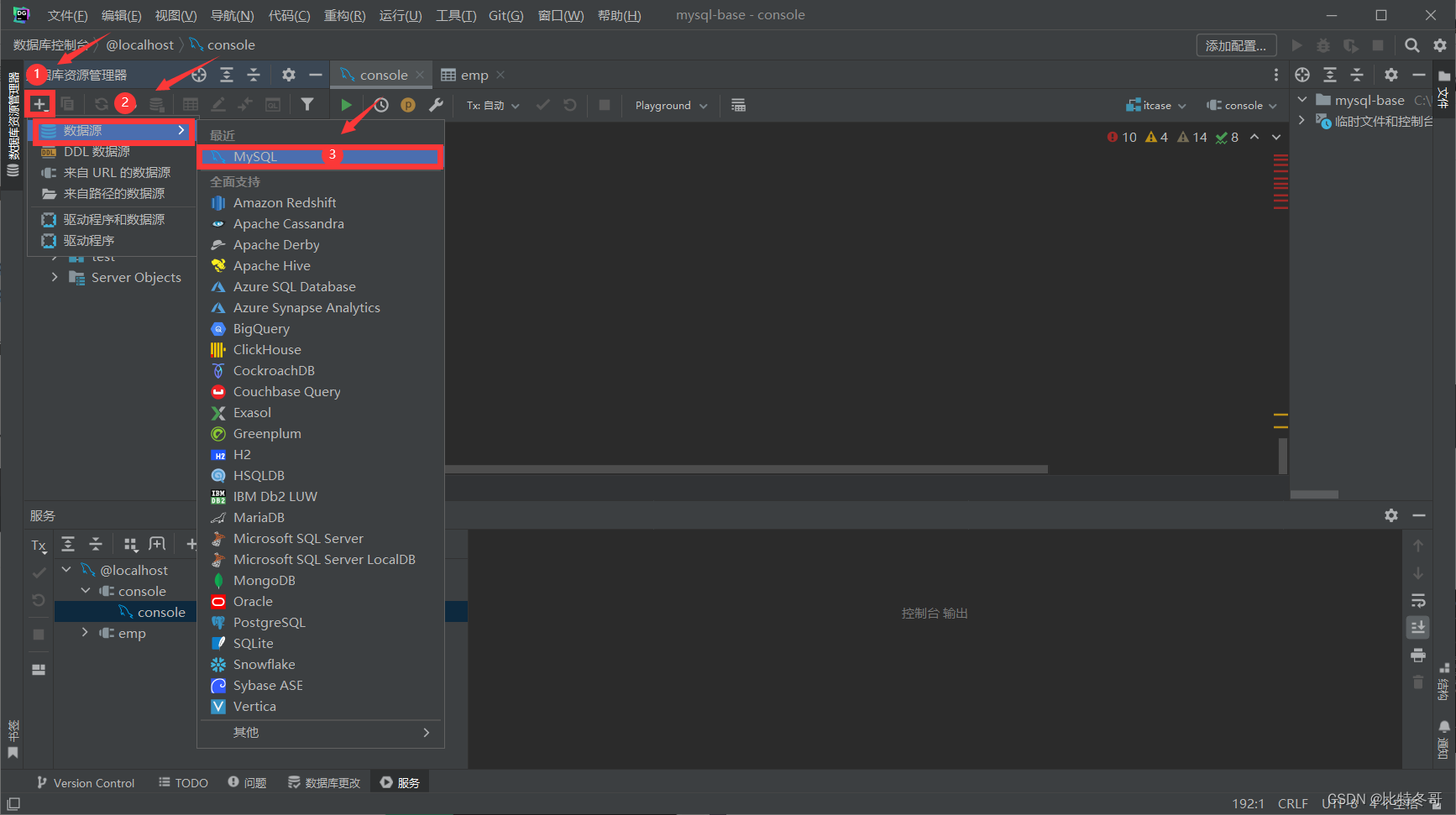Close the console editor tab
The height and width of the screenshot is (815, 1456).
[x=420, y=75]
